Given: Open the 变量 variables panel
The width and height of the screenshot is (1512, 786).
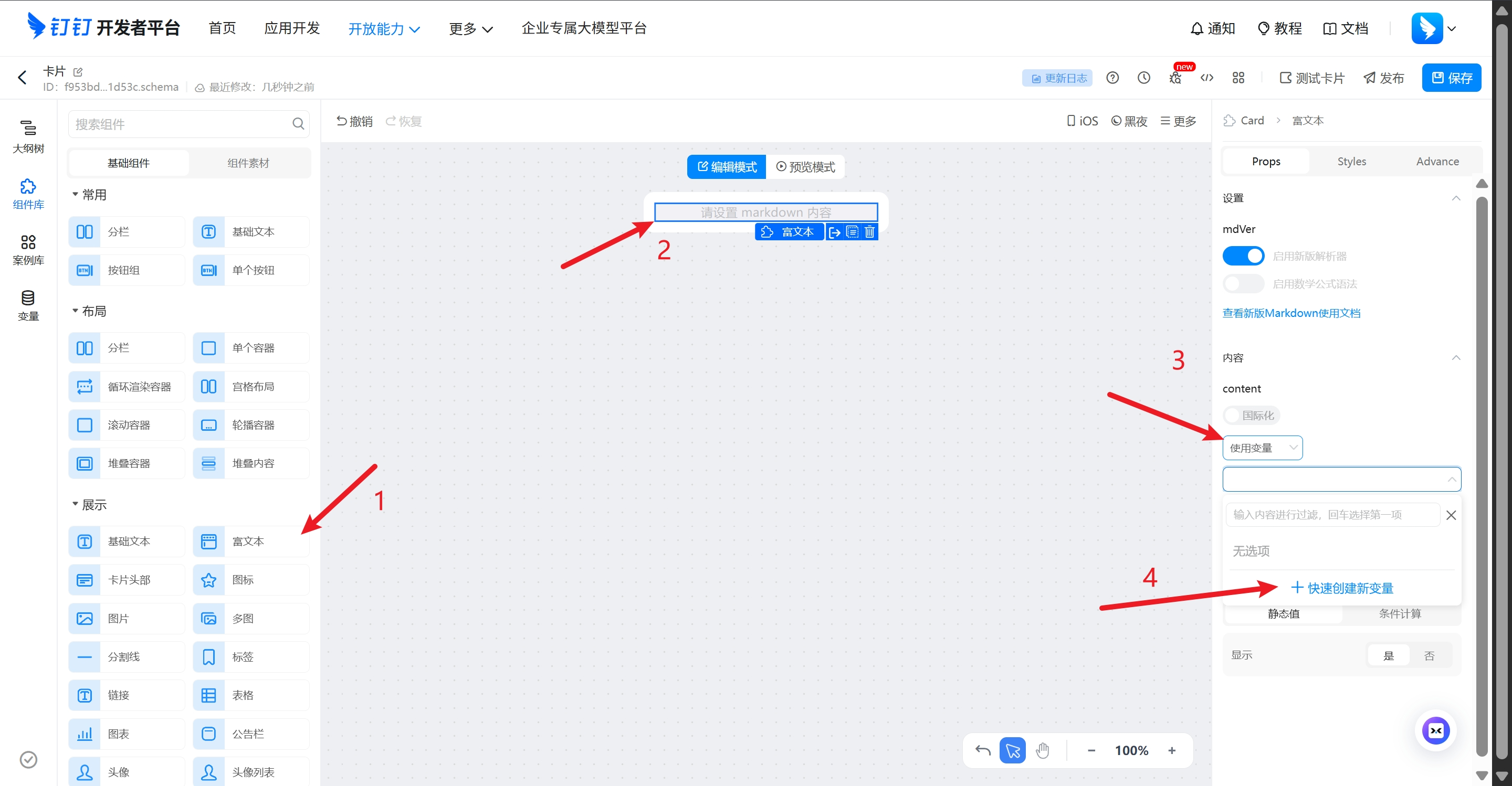Looking at the screenshot, I should pos(28,305).
